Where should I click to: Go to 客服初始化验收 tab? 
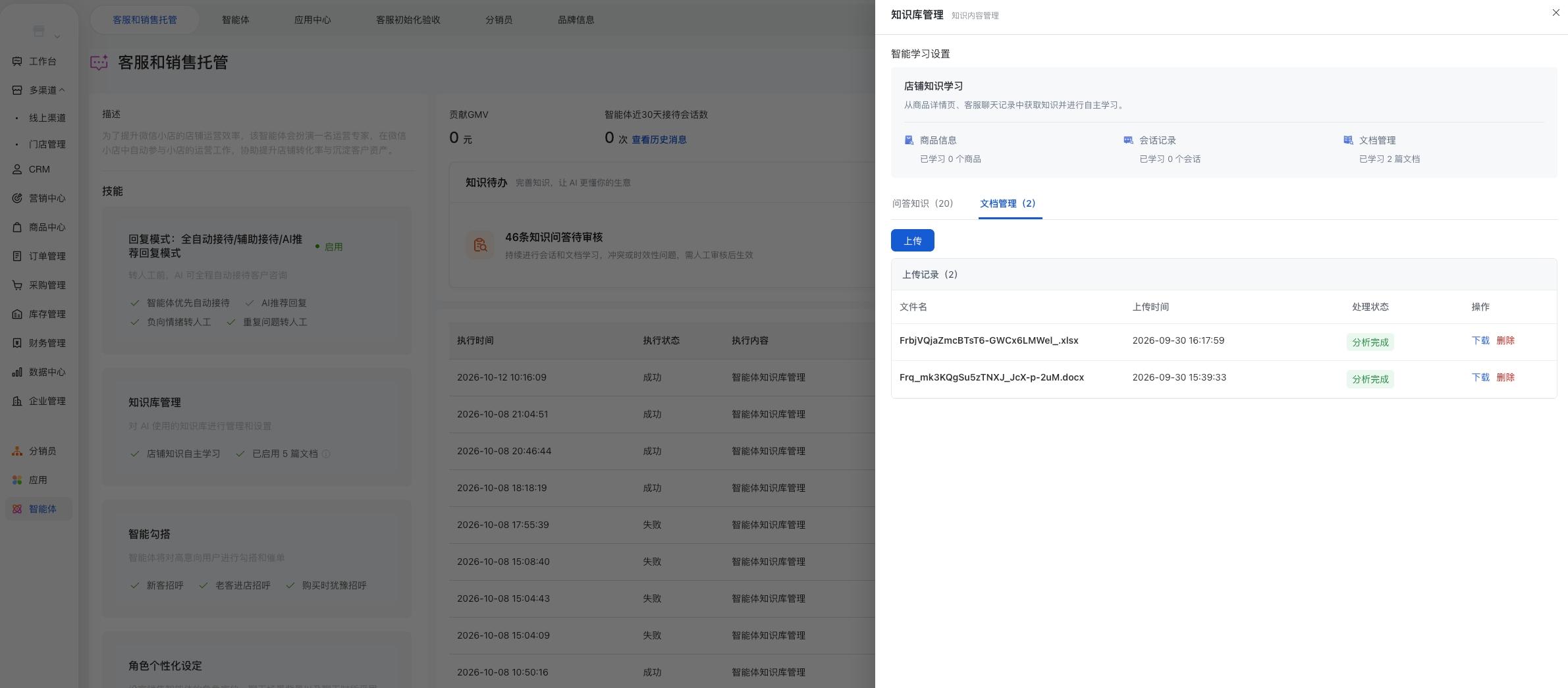(408, 20)
